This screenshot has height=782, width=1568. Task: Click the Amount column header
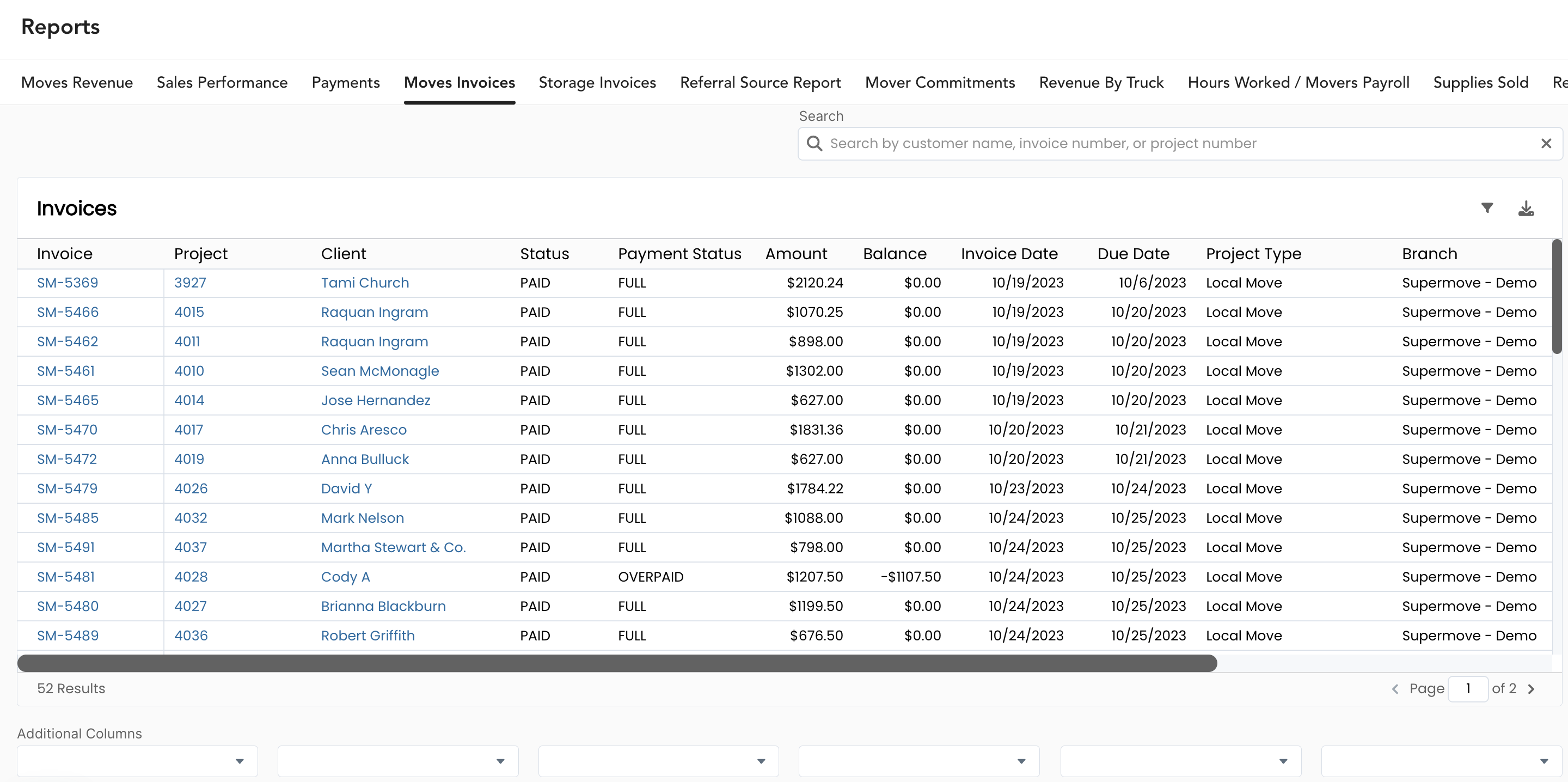pos(796,254)
